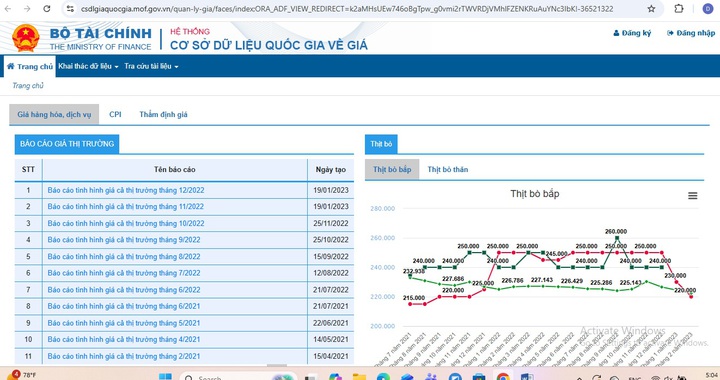The width and height of the screenshot is (720, 380).
Task: Go back with the browser back arrow
Action: pyautogui.click(x=8, y=9)
